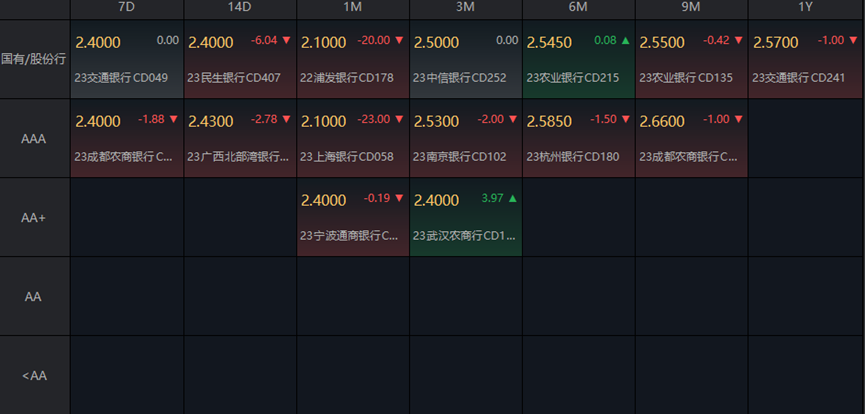This screenshot has width=865, height=414.
Task: Open the 23交通银行CD241 quote cell
Action: (804, 60)
